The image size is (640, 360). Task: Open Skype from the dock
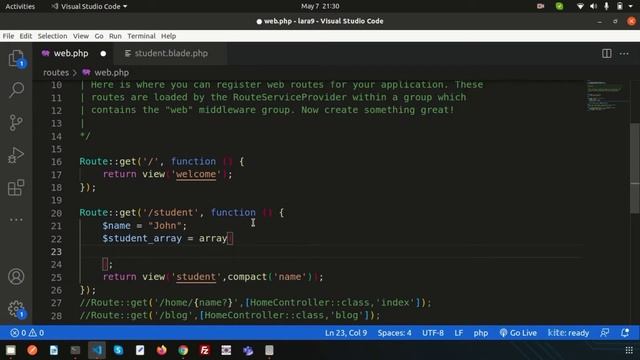[118, 350]
